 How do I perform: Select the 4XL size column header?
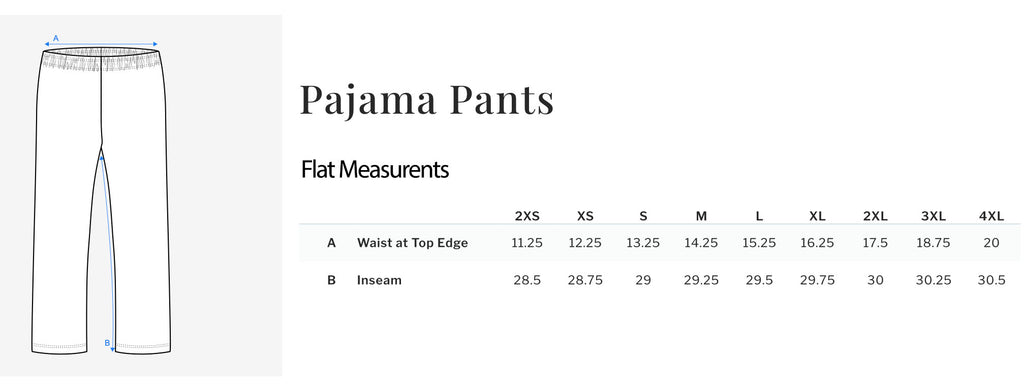991,216
